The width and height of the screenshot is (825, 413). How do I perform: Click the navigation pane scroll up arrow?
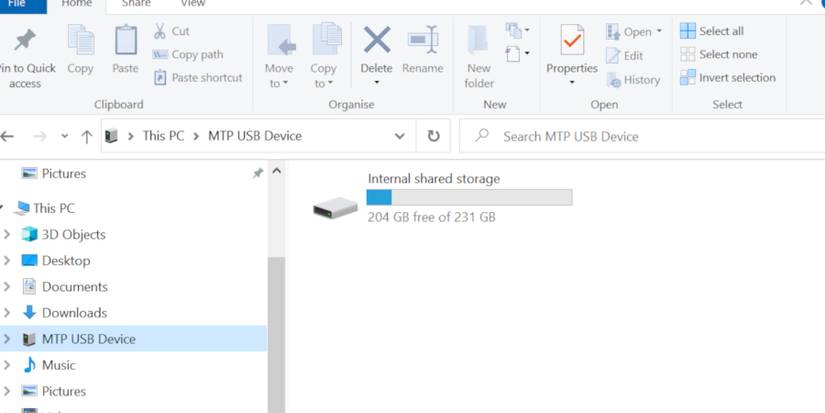click(x=276, y=171)
